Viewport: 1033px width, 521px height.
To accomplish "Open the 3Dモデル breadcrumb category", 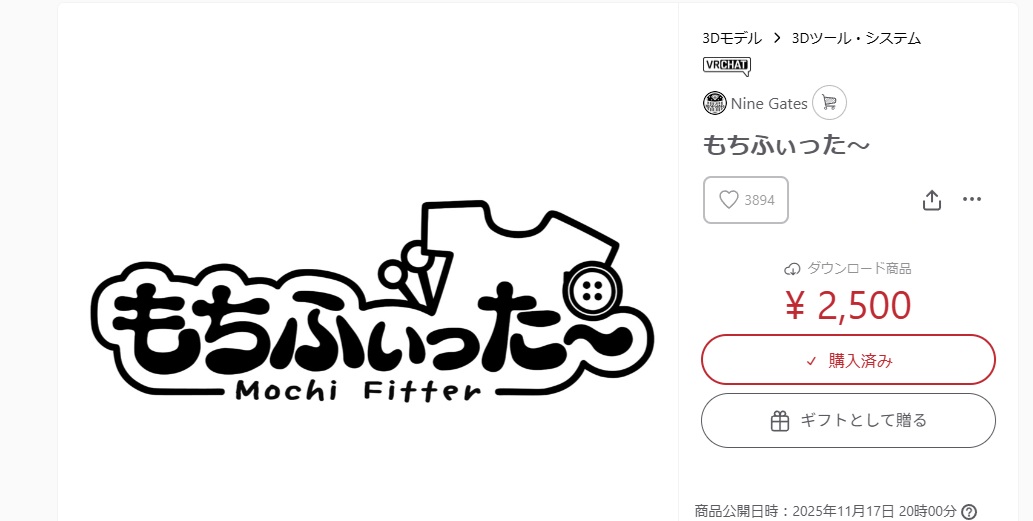I will [x=732, y=38].
